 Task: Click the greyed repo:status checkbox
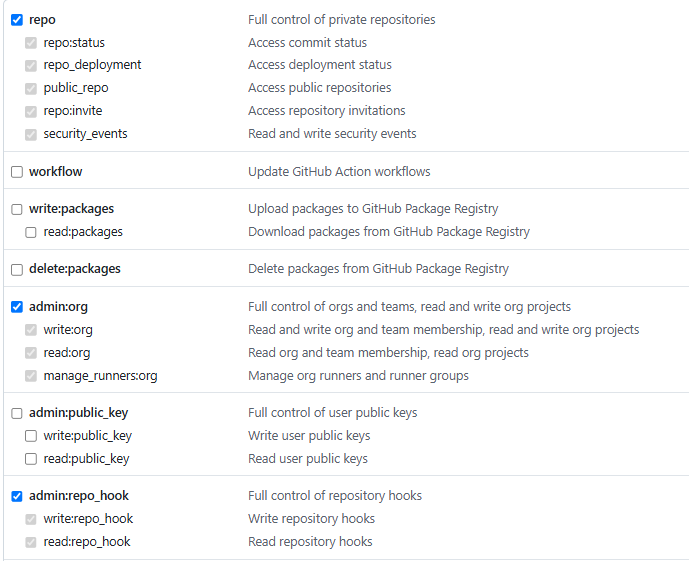click(x=31, y=43)
